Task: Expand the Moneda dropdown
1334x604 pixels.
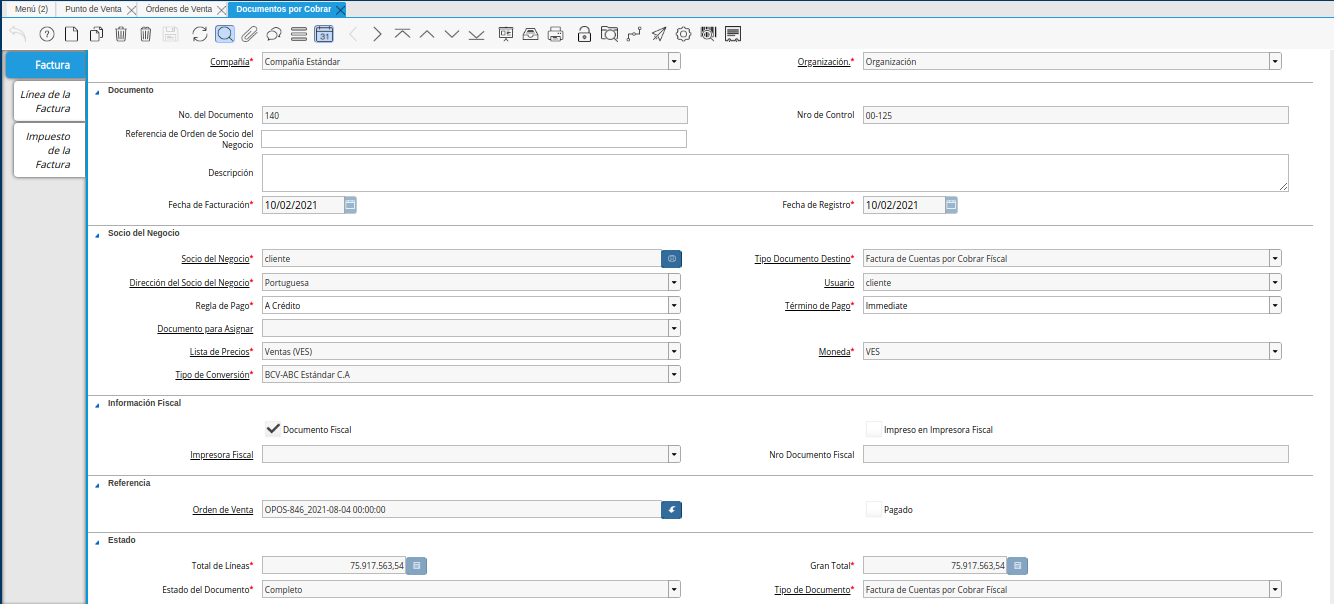Action: coord(1275,351)
